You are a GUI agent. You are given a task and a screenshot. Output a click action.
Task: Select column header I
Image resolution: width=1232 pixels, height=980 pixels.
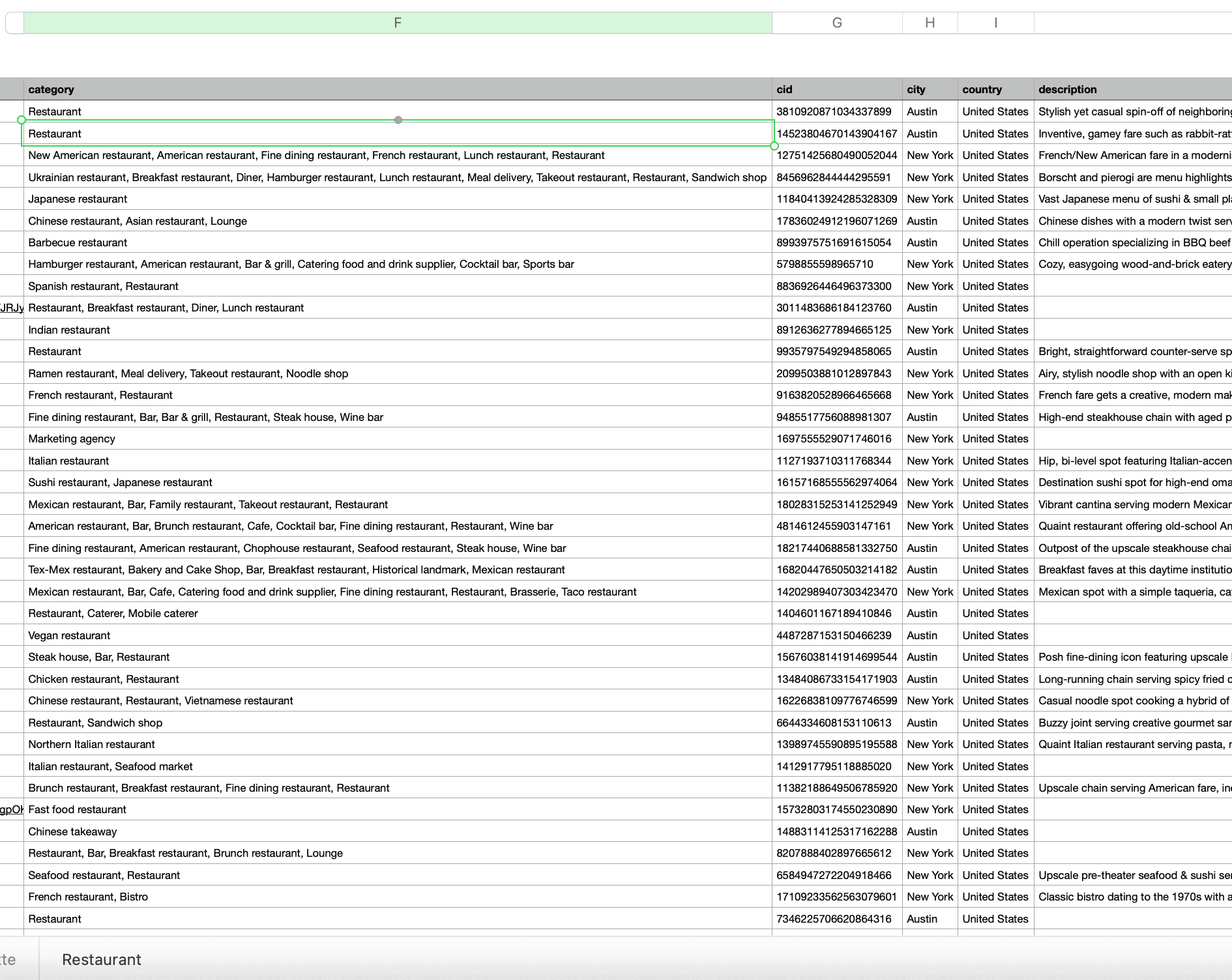pos(995,22)
